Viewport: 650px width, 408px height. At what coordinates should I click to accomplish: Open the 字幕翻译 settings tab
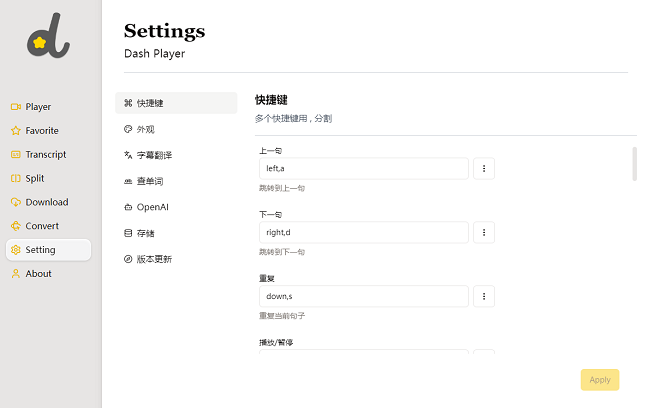click(154, 155)
